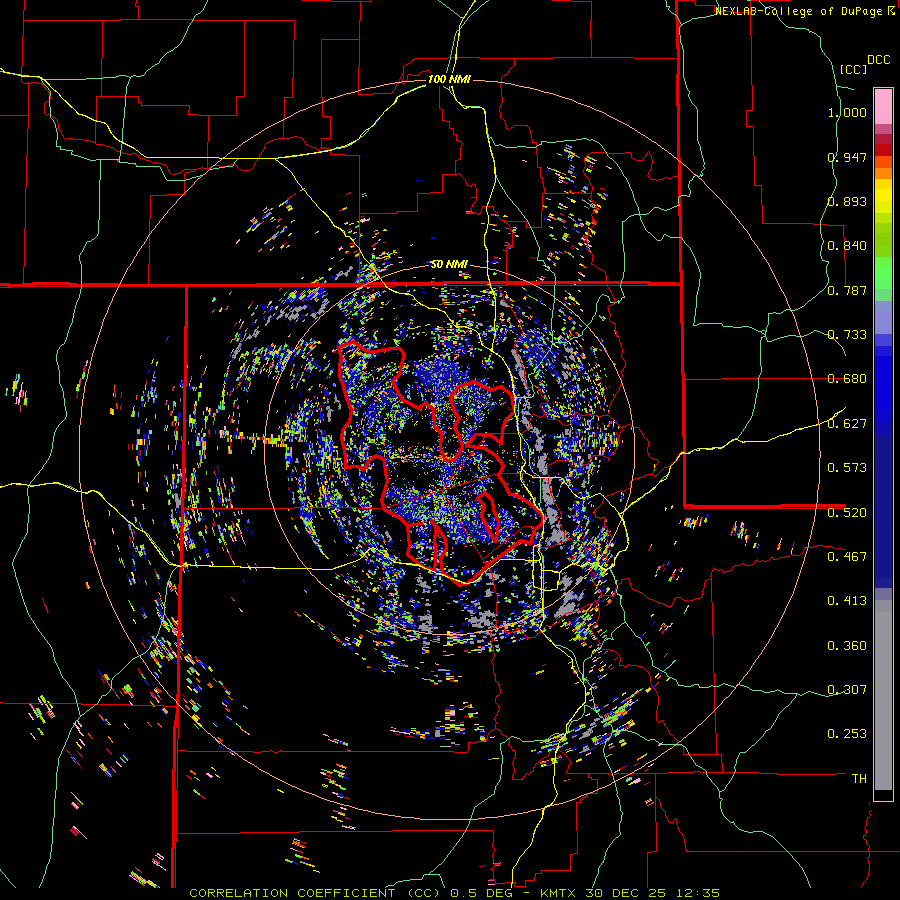This screenshot has height=900, width=900.
Task: Click the gray low-value segment of color bar
Action: [883, 695]
